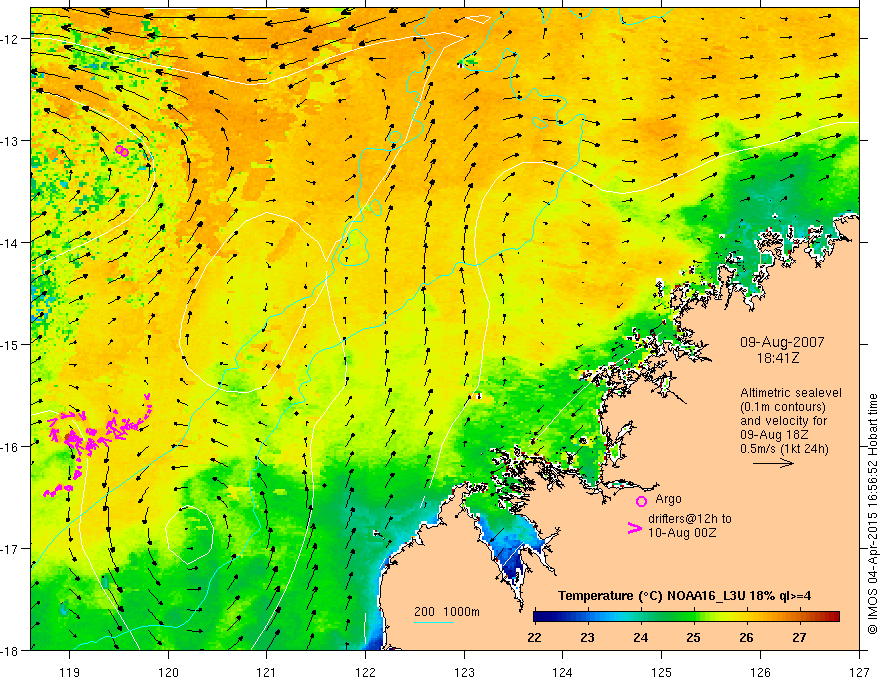Viewport: 880px width, 680px height.
Task: Click the latitude axis label -14
Action: (x=10, y=243)
